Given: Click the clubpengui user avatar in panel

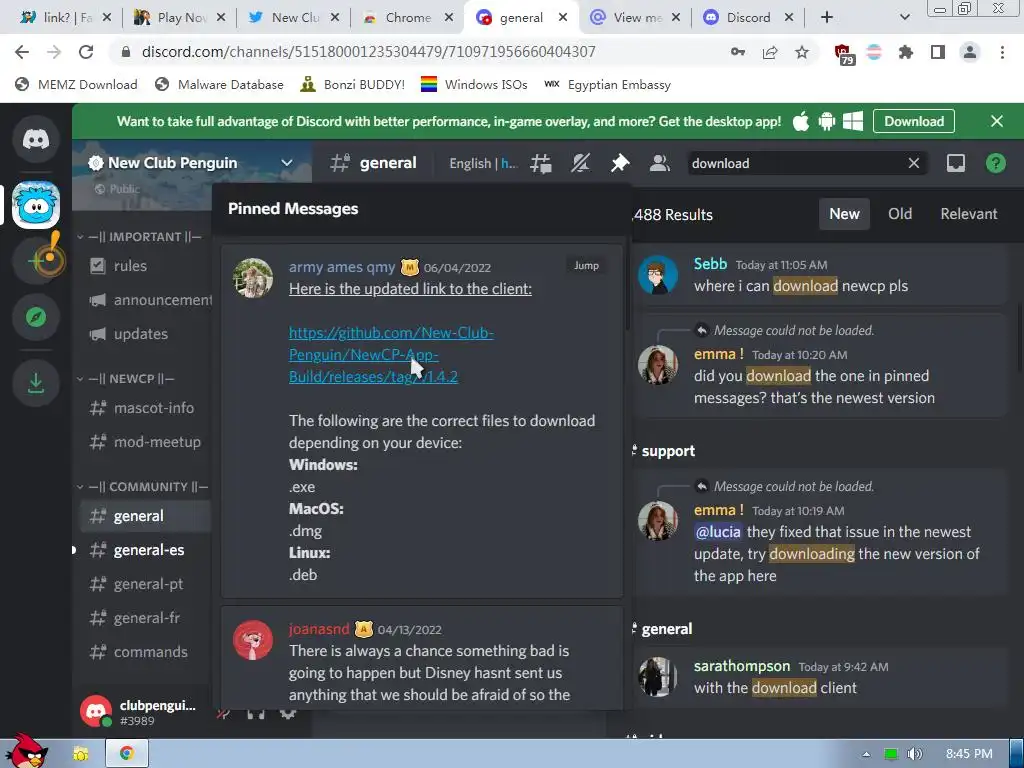Looking at the screenshot, I should (x=96, y=712).
